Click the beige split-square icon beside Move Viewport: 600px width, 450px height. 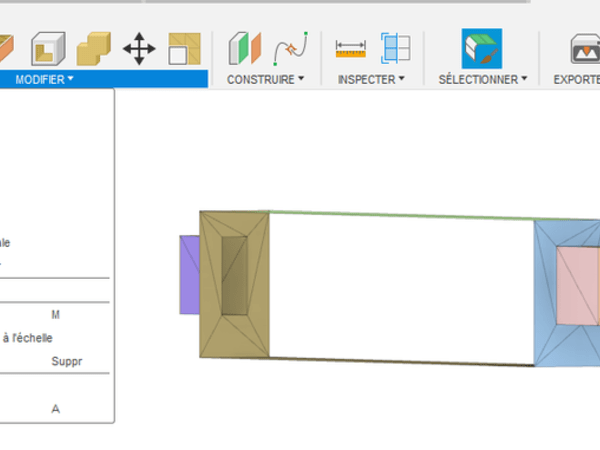184,47
